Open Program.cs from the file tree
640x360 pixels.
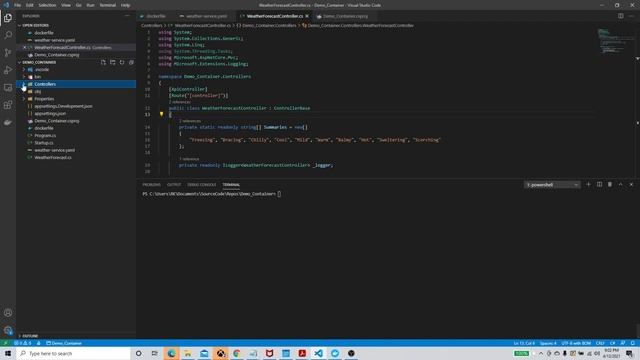point(45,136)
